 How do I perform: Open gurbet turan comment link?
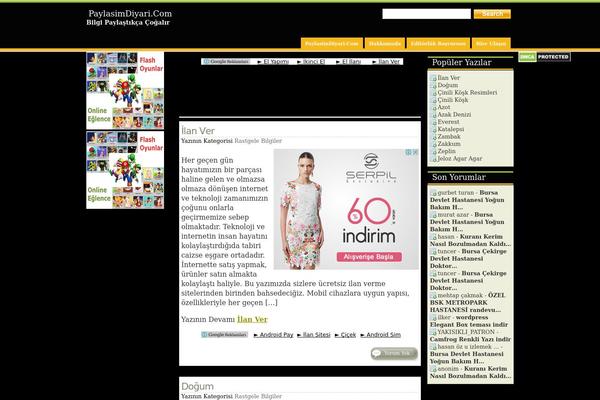pyautogui.click(x=467, y=200)
